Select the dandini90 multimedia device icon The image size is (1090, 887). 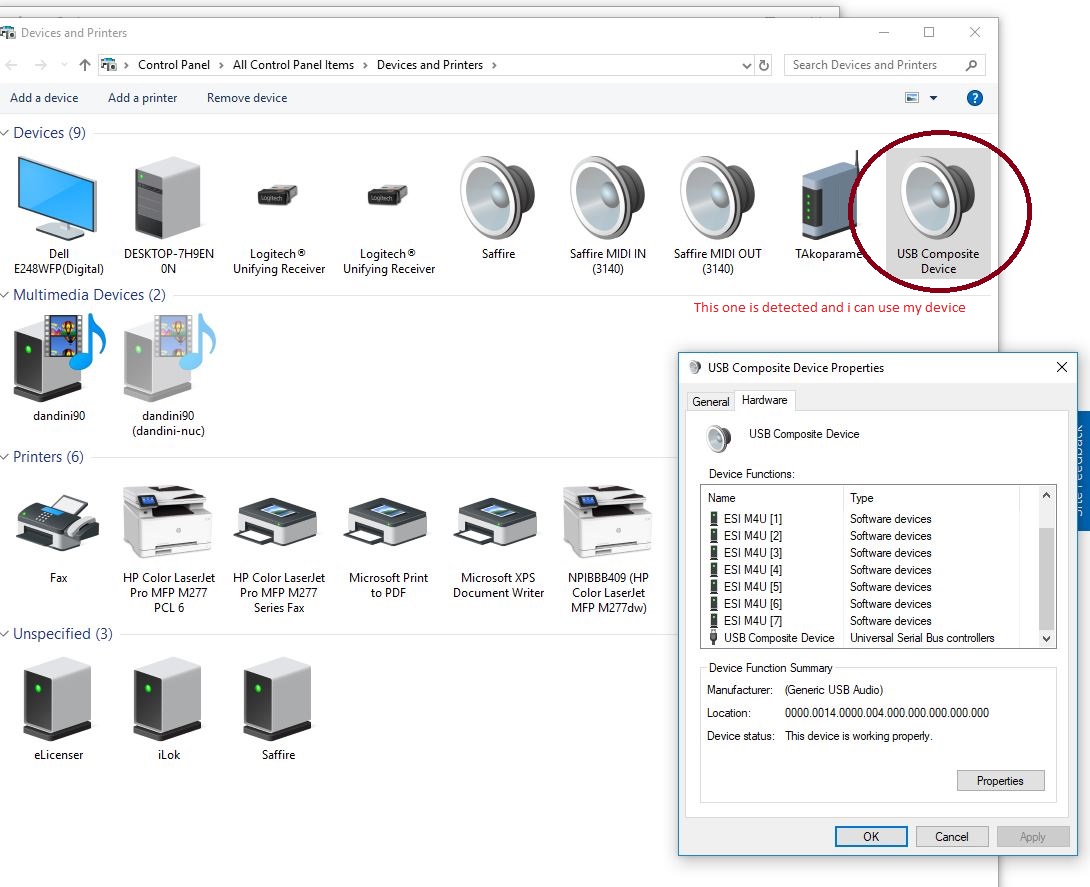58,358
